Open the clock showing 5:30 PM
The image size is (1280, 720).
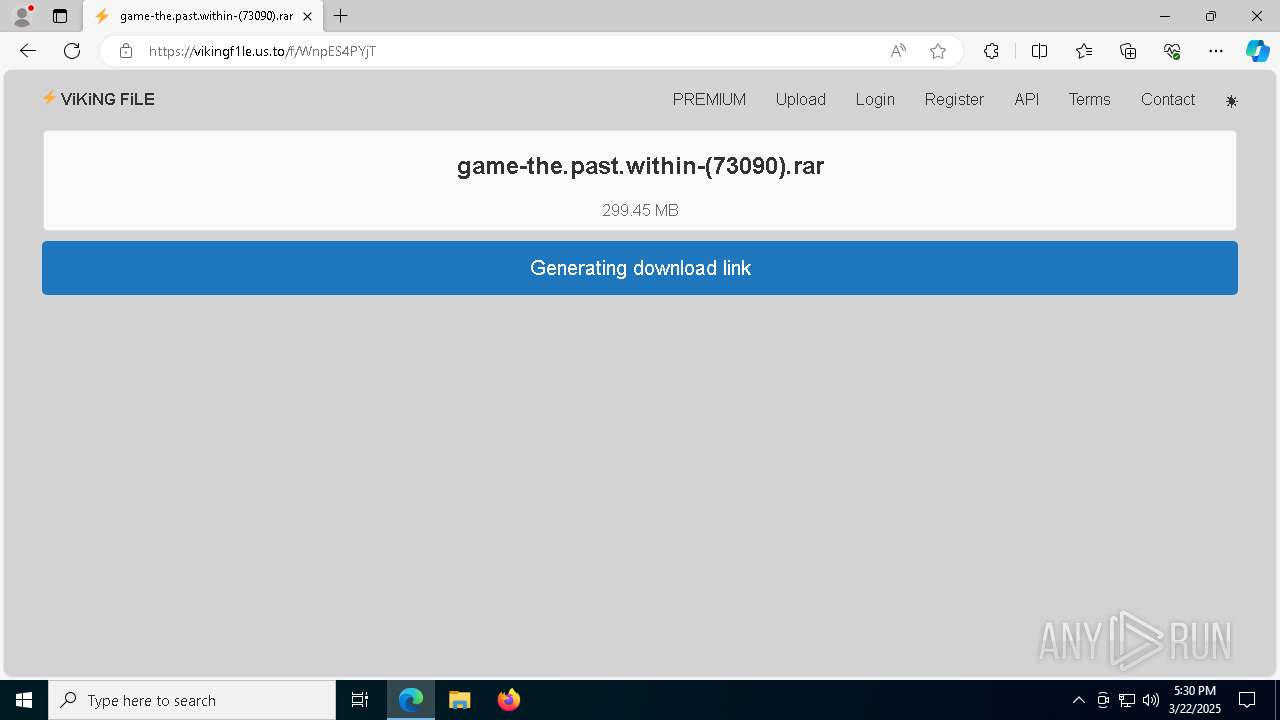click(x=1195, y=700)
